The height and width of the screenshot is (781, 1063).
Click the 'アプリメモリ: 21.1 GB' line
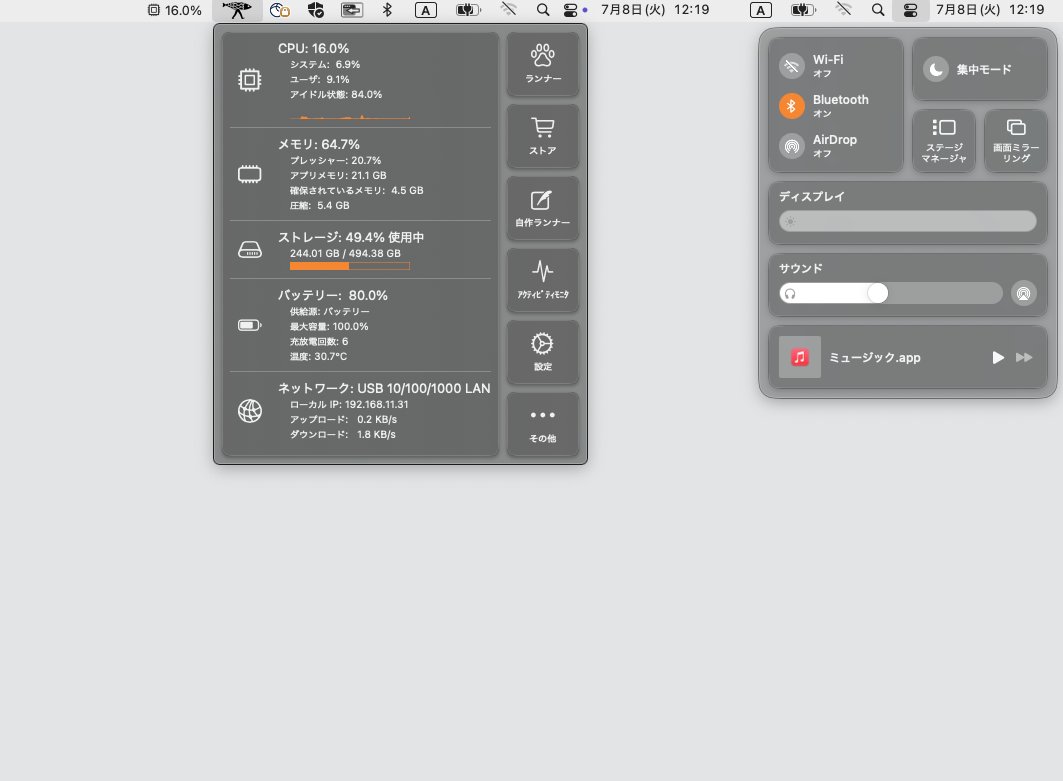click(338, 175)
